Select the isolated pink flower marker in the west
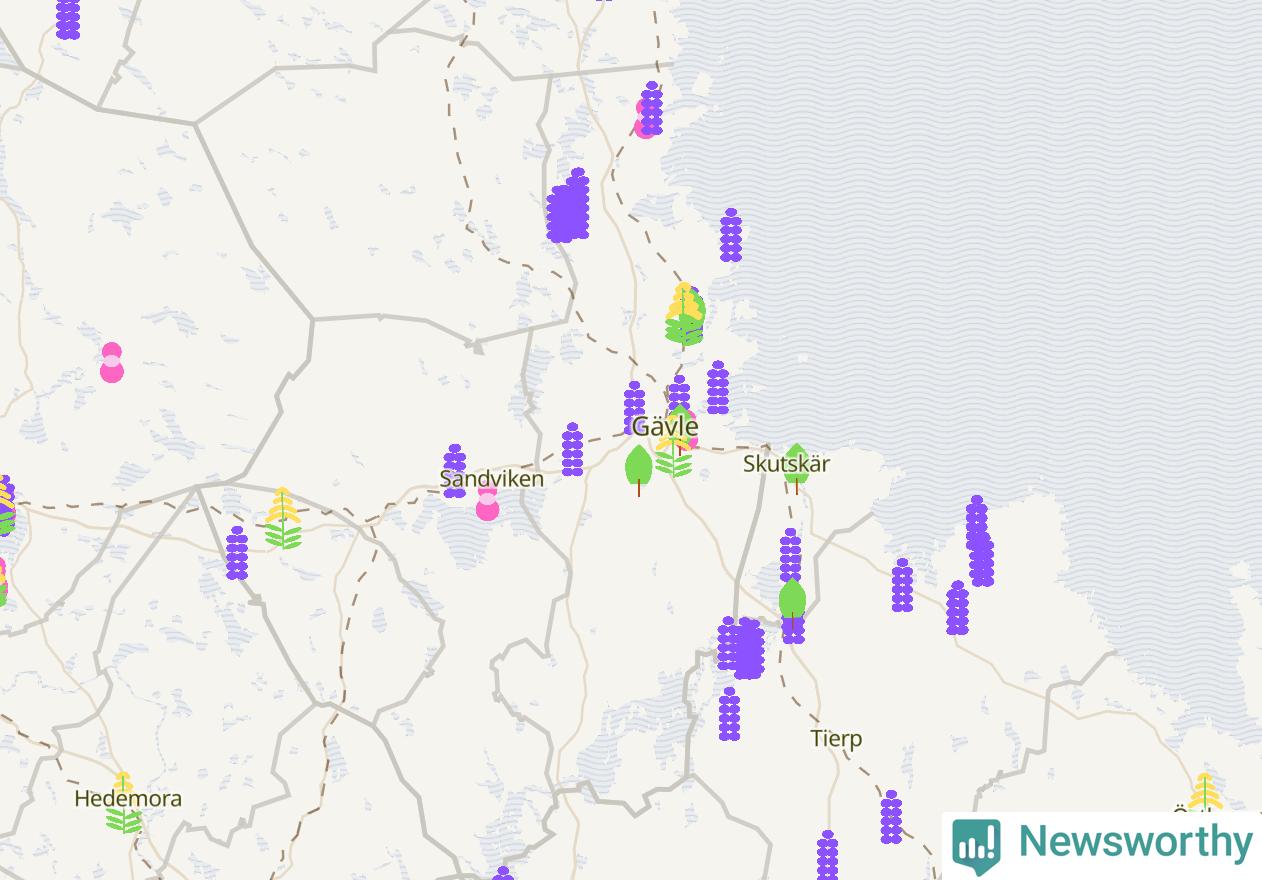Image resolution: width=1262 pixels, height=880 pixels. click(x=112, y=362)
